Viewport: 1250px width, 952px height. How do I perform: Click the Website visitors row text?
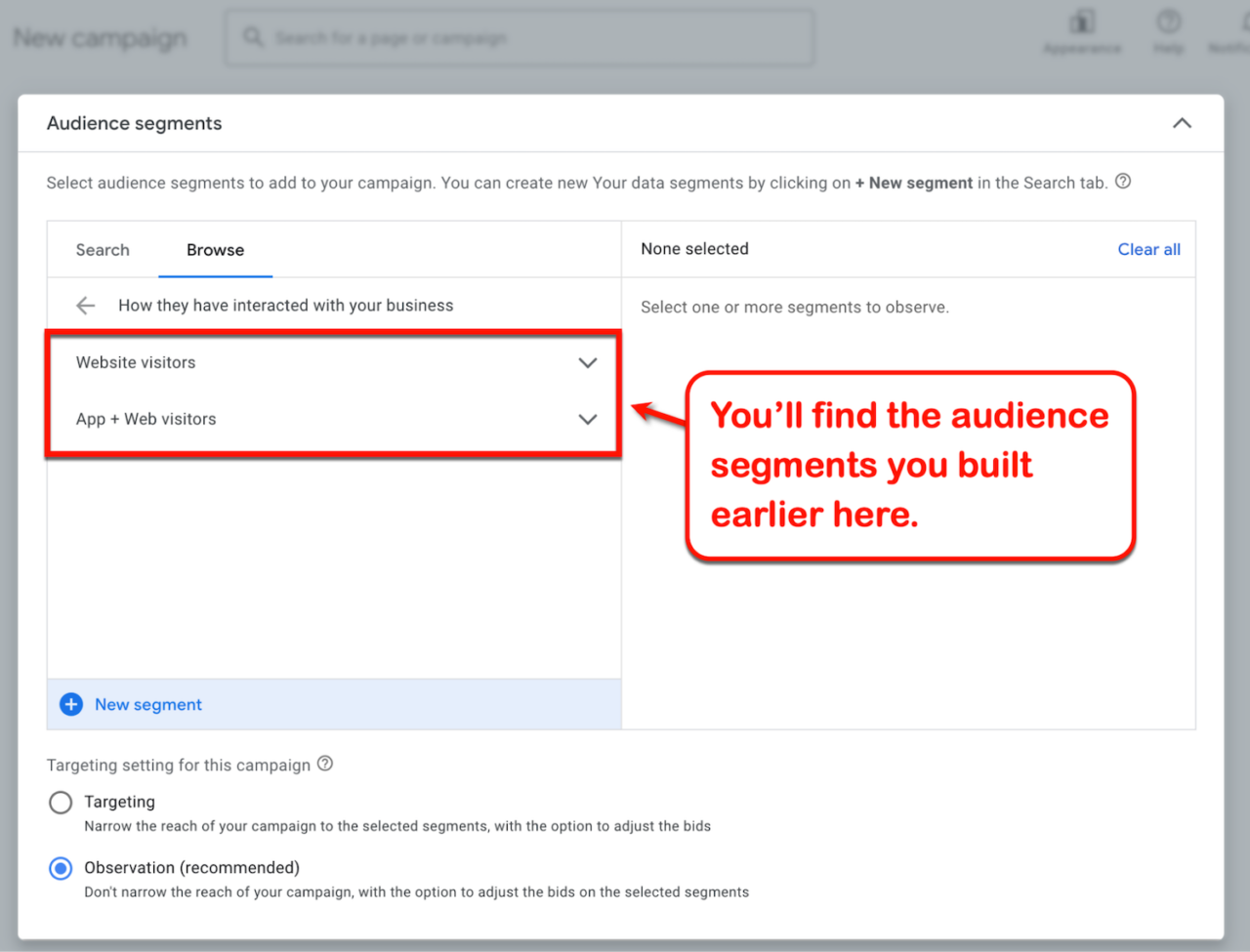point(136,362)
